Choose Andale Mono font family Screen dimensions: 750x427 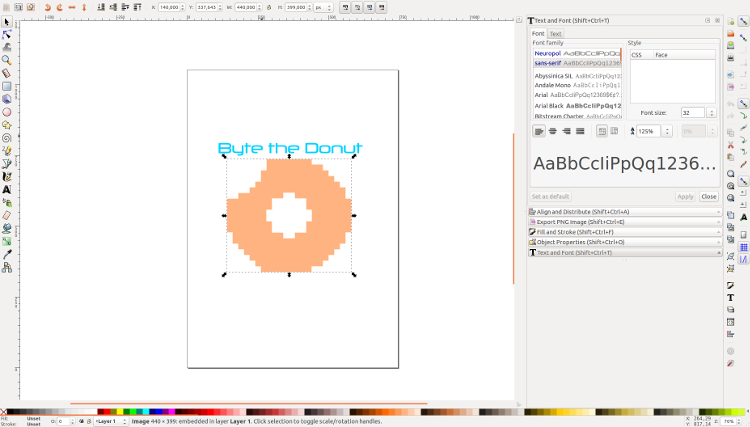[x=577, y=85]
